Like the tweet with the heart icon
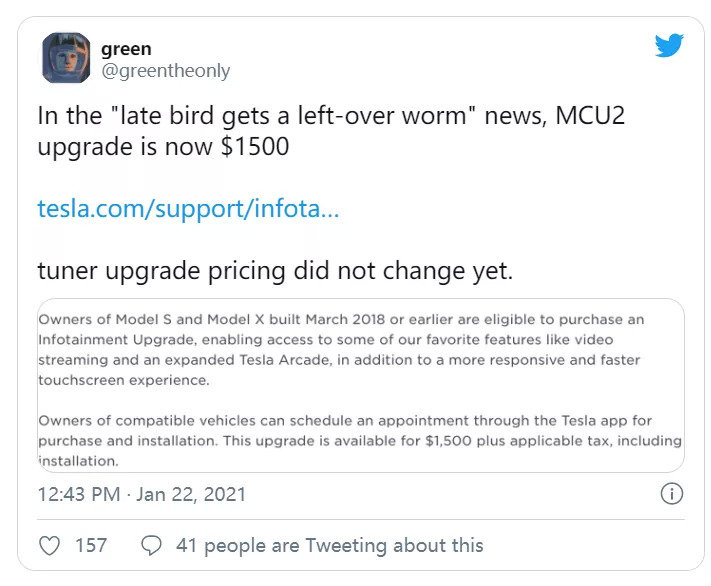This screenshot has height=586, width=711. click(48, 545)
